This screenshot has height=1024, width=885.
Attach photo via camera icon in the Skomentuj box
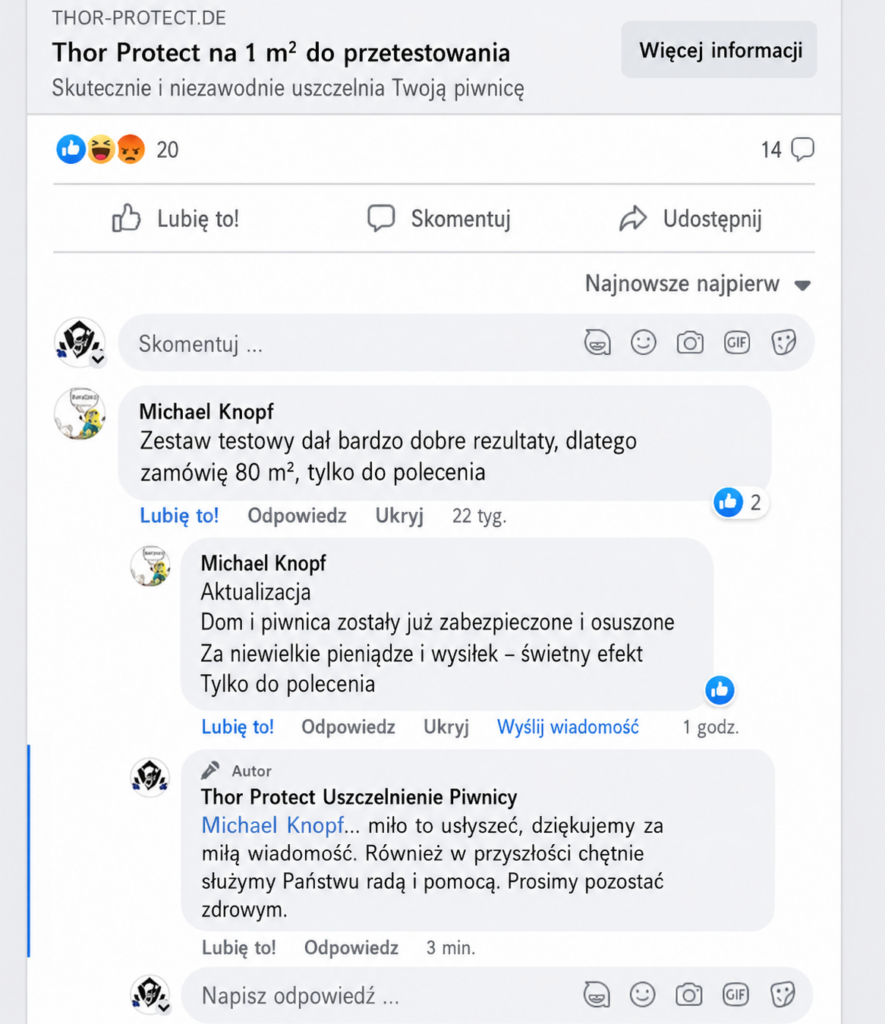[x=690, y=342]
